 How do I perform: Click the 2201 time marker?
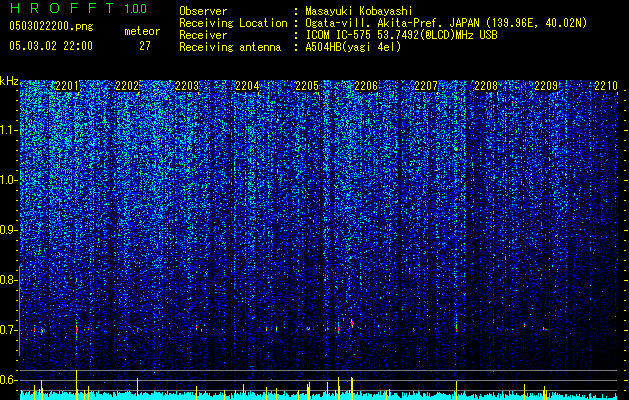(x=67, y=85)
